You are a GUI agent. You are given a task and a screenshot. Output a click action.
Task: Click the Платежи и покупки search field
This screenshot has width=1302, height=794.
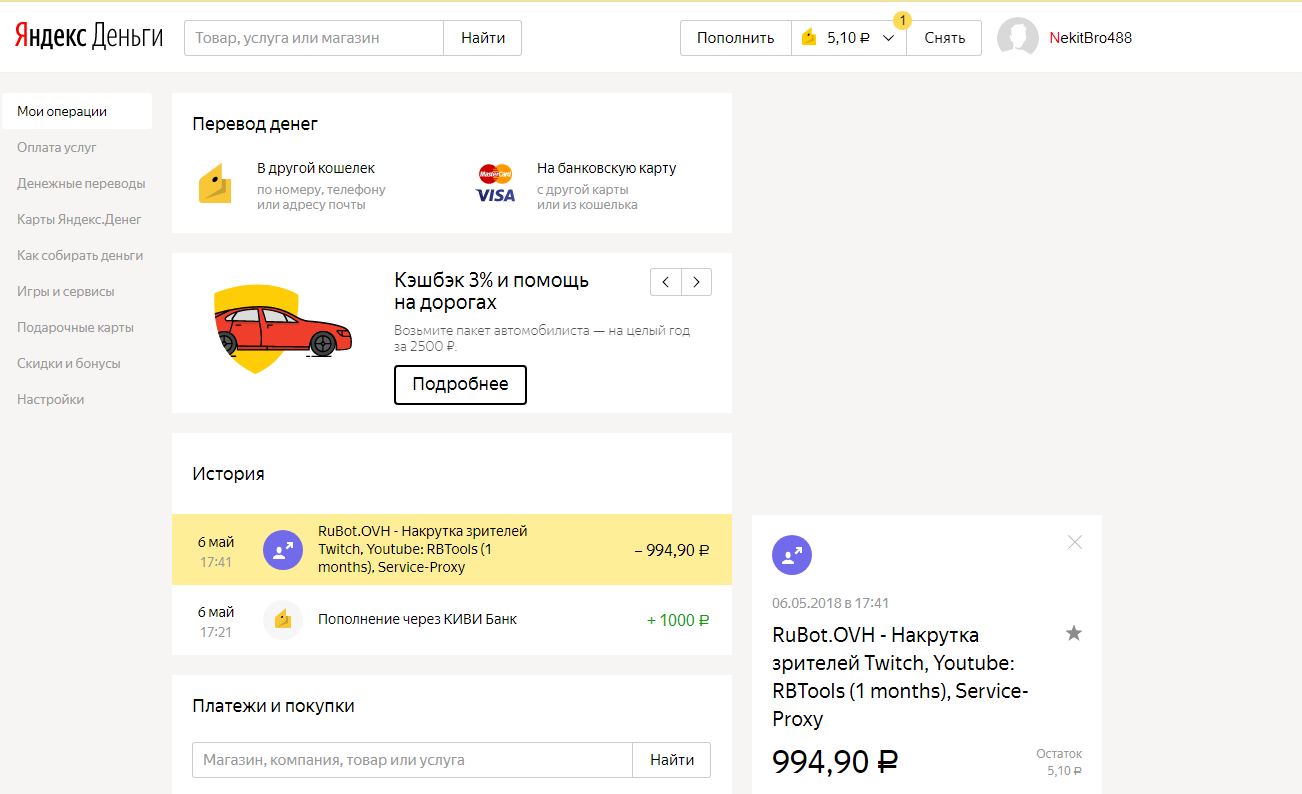tap(412, 760)
